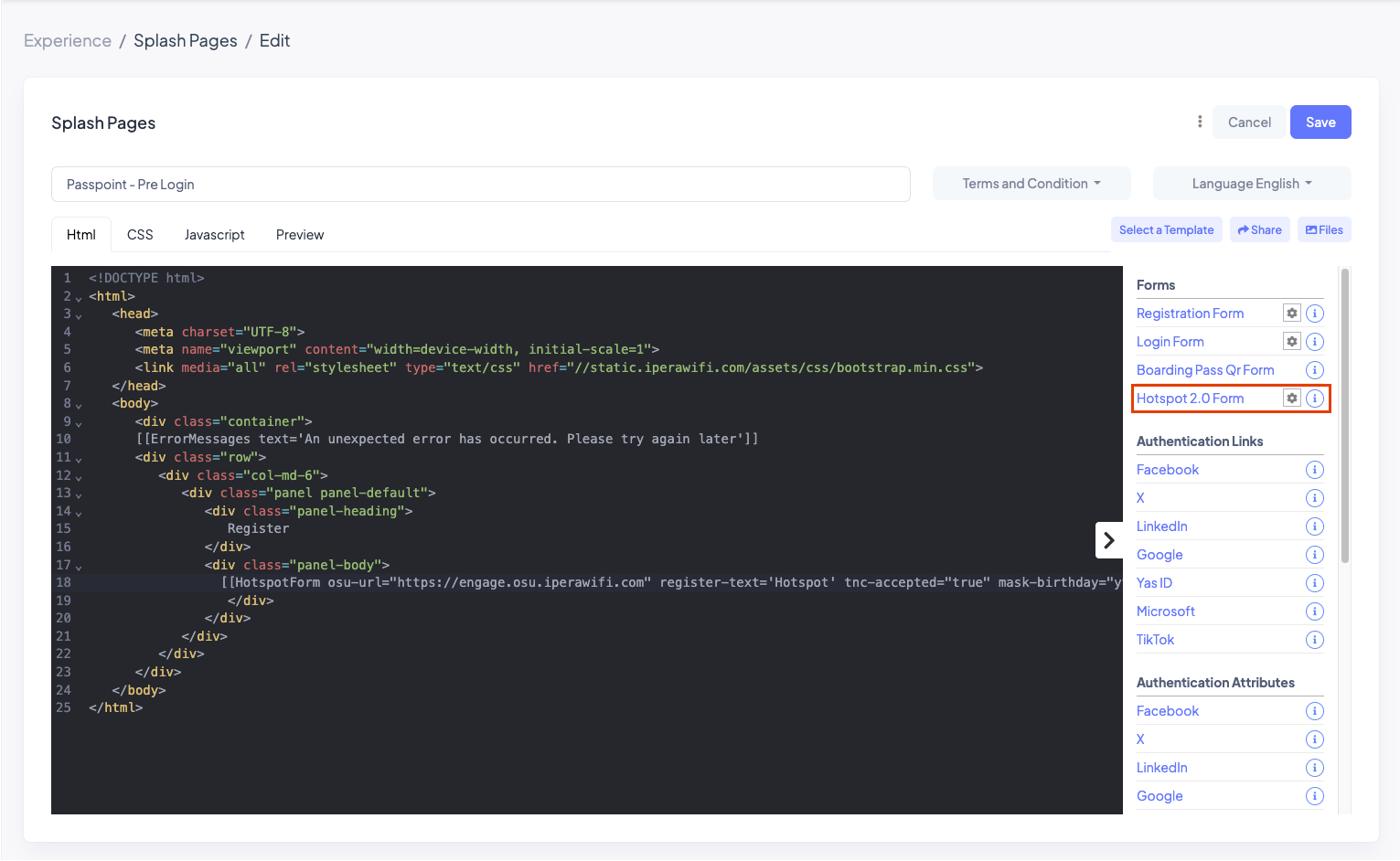The width and height of the screenshot is (1400, 861).
Task: Show info for Google authentication attribute
Action: pyautogui.click(x=1314, y=796)
